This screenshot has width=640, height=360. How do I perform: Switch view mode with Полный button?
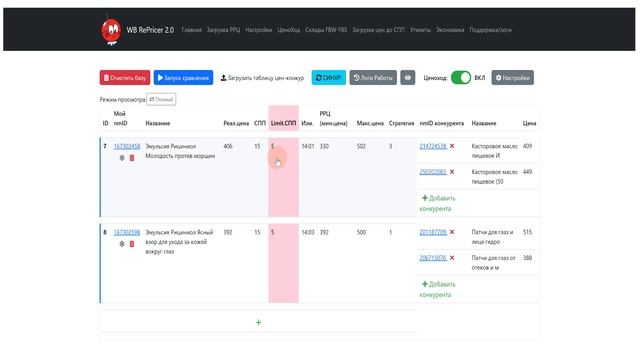[161, 99]
